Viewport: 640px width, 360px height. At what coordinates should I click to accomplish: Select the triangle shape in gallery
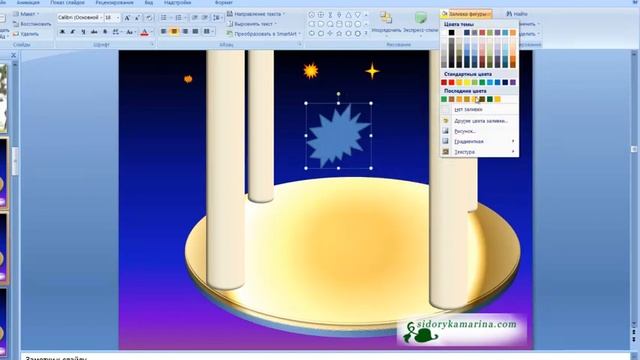pyautogui.click(x=348, y=15)
